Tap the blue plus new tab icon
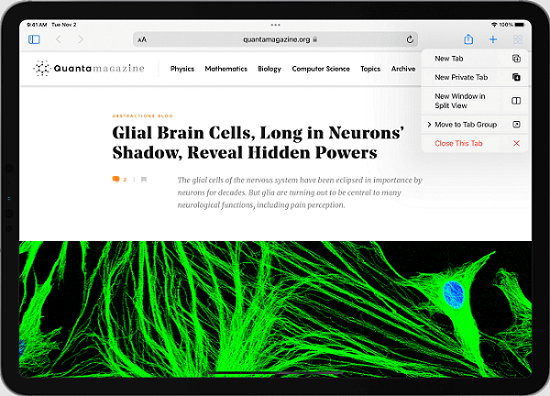This screenshot has height=396, width=550. (x=493, y=39)
